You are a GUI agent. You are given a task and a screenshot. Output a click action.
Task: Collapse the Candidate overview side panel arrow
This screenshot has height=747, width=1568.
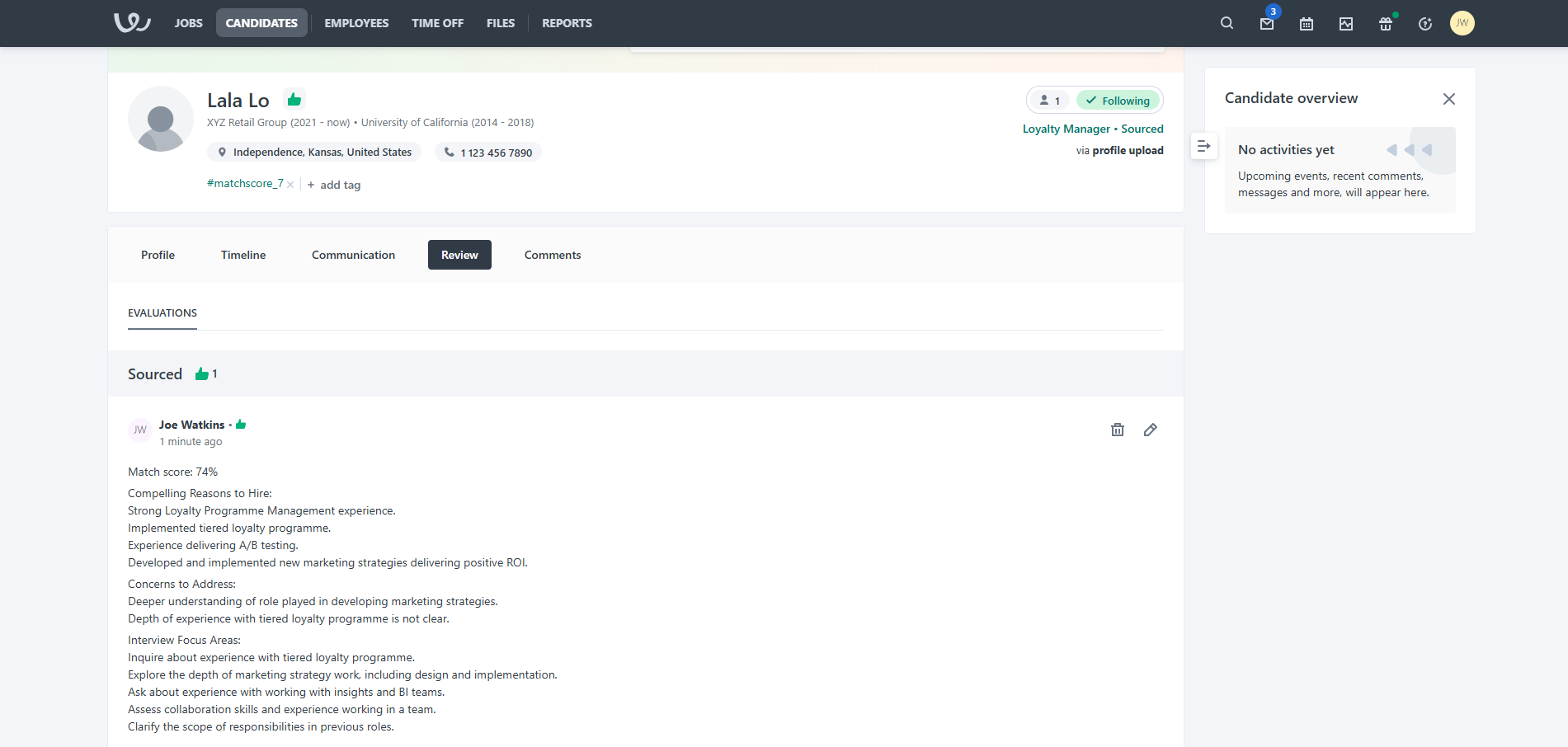(1204, 146)
